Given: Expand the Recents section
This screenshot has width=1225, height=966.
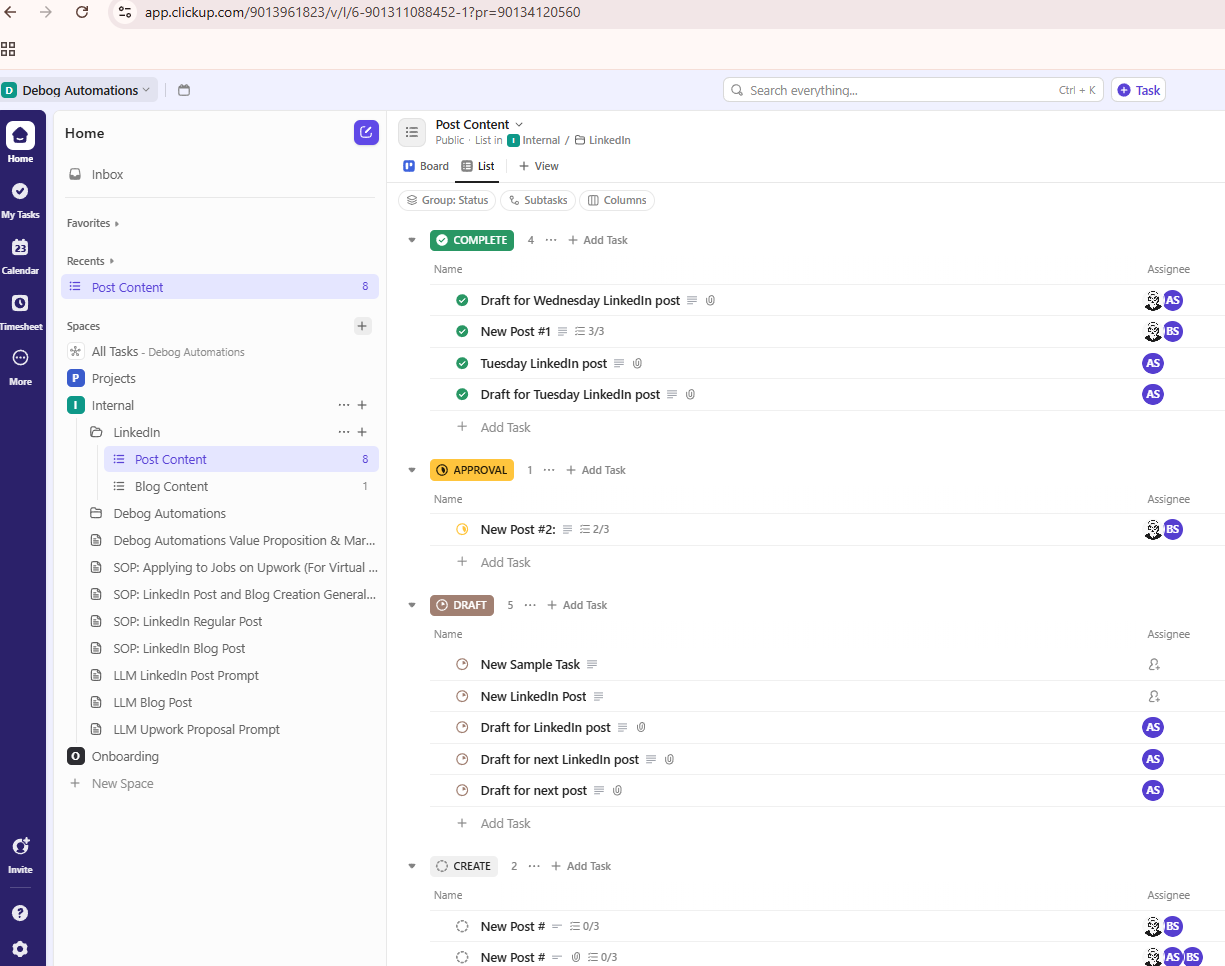Looking at the screenshot, I should 90,261.
